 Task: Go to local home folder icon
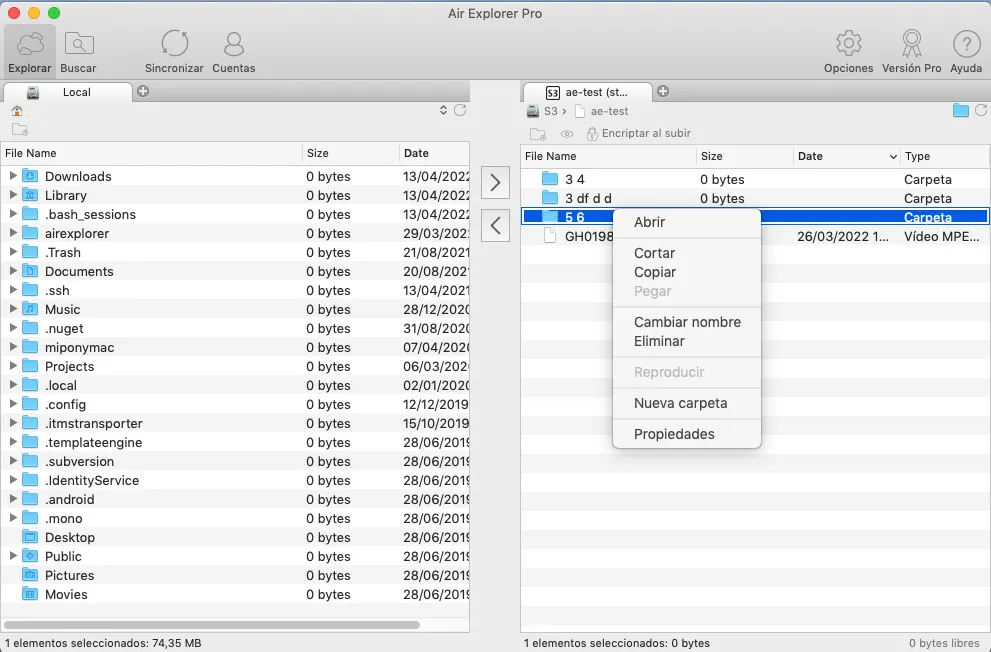point(17,111)
